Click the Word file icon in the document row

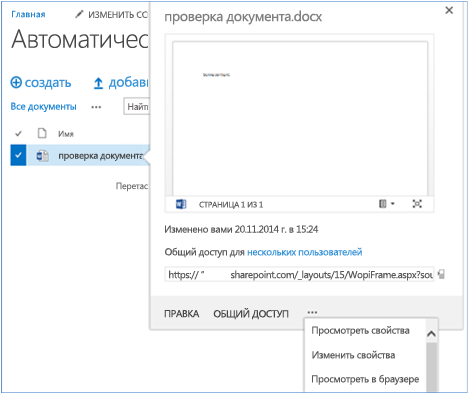[42, 156]
